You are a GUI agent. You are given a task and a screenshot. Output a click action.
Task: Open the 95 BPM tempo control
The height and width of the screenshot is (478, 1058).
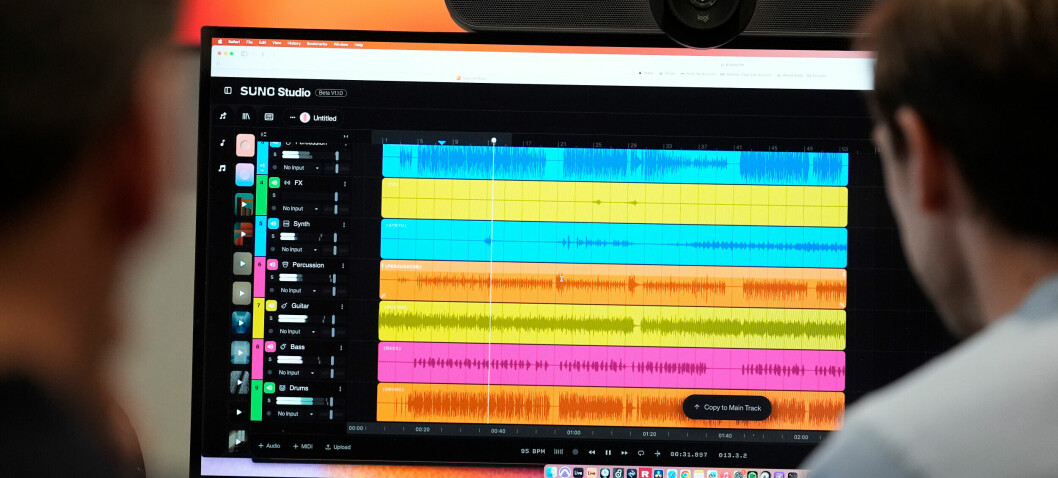532,451
